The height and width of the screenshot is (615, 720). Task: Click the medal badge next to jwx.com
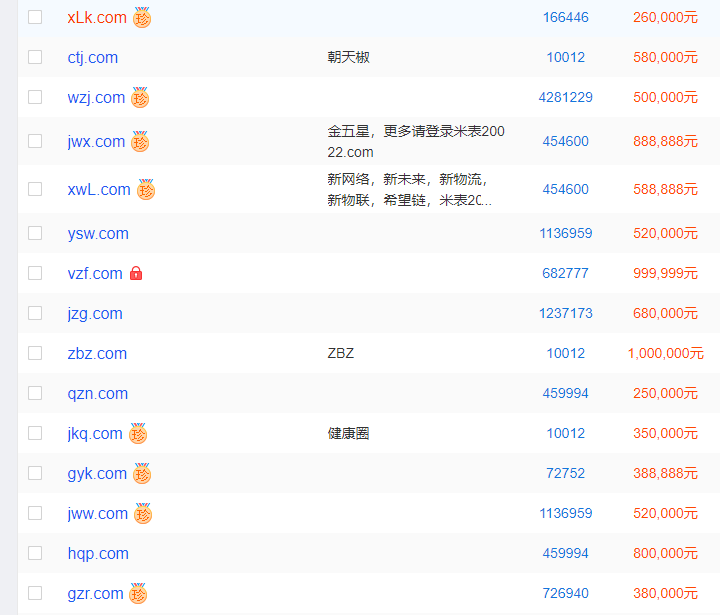pos(140,141)
